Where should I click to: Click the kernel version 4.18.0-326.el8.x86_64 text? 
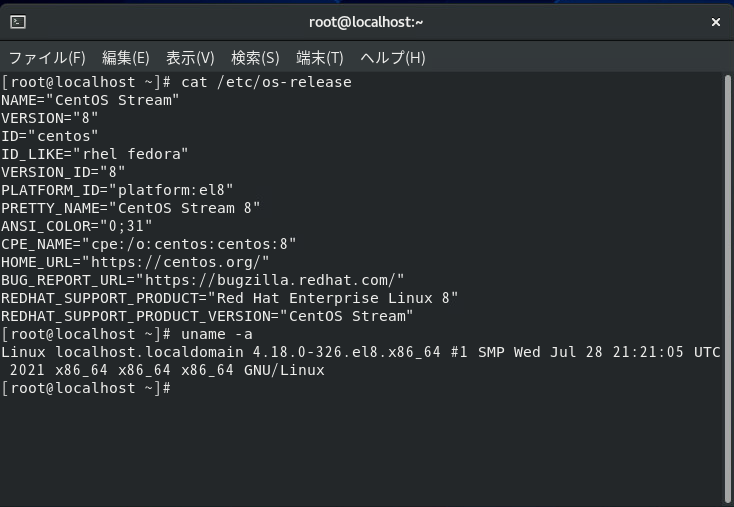tap(347, 352)
